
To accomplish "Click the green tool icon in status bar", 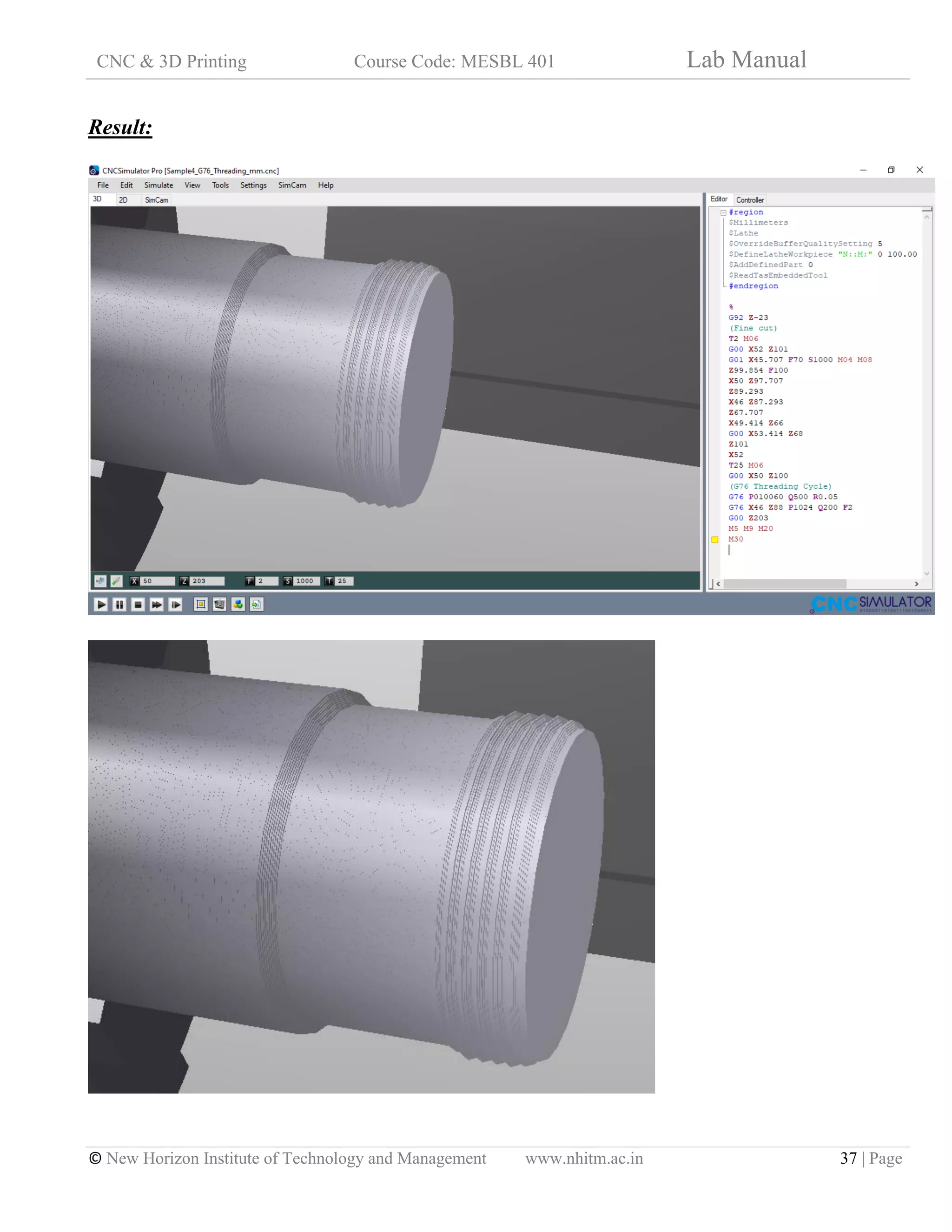I will click(x=117, y=581).
